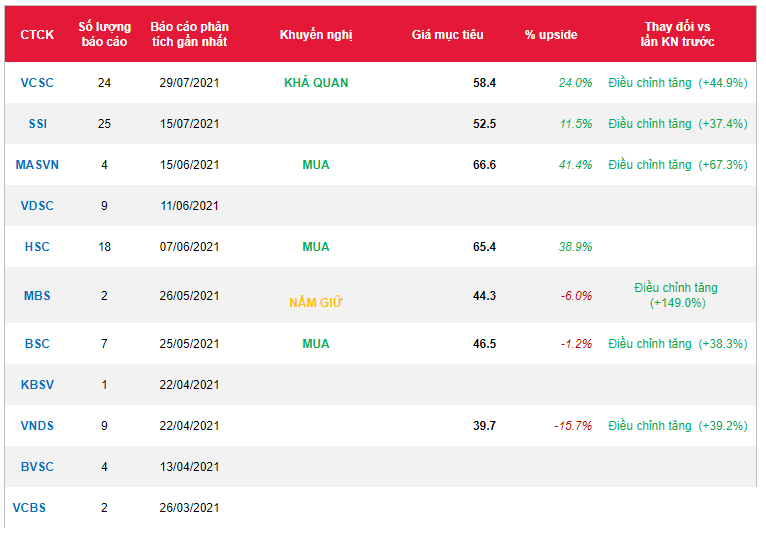Click the SSI brokerage name
This screenshot has width=766, height=536.
pos(37,124)
